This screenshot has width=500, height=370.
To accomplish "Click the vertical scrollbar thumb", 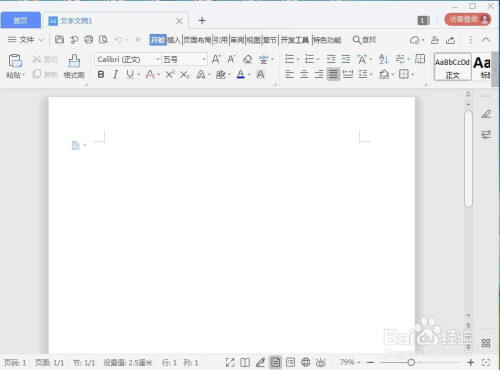I will [468, 159].
